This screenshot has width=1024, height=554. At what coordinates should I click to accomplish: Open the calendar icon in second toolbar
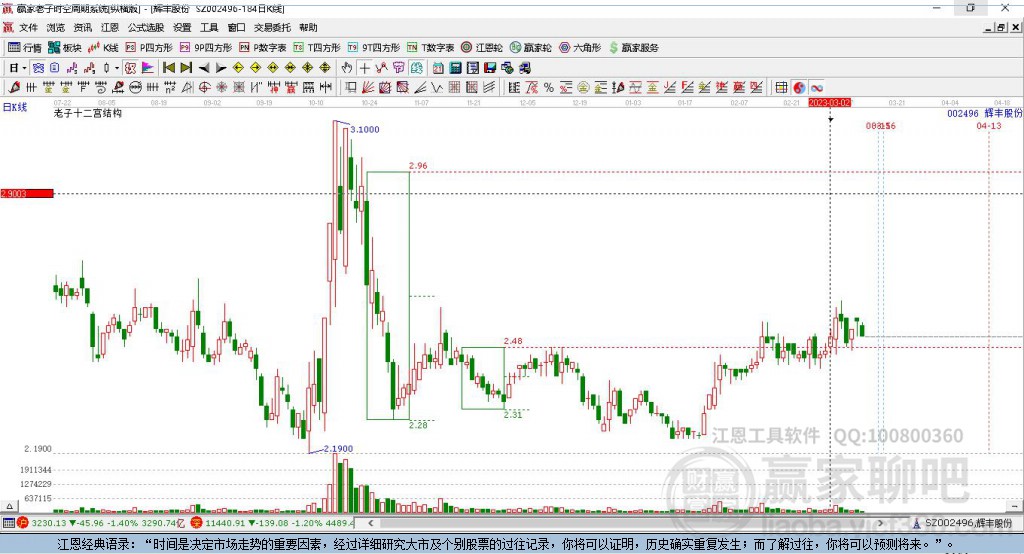pyautogui.click(x=438, y=68)
